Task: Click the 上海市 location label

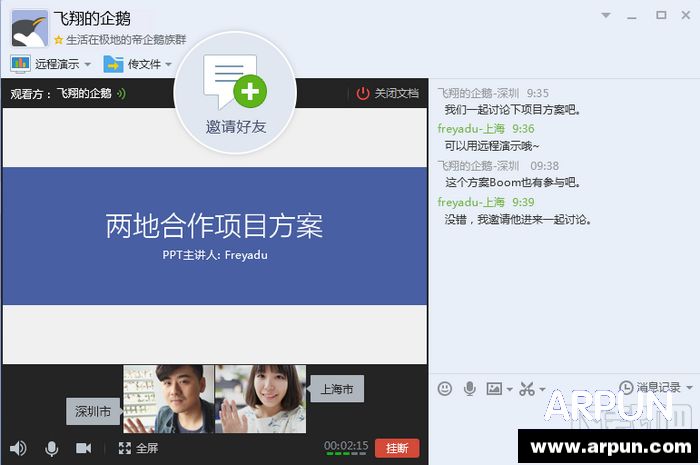Action: [x=337, y=389]
